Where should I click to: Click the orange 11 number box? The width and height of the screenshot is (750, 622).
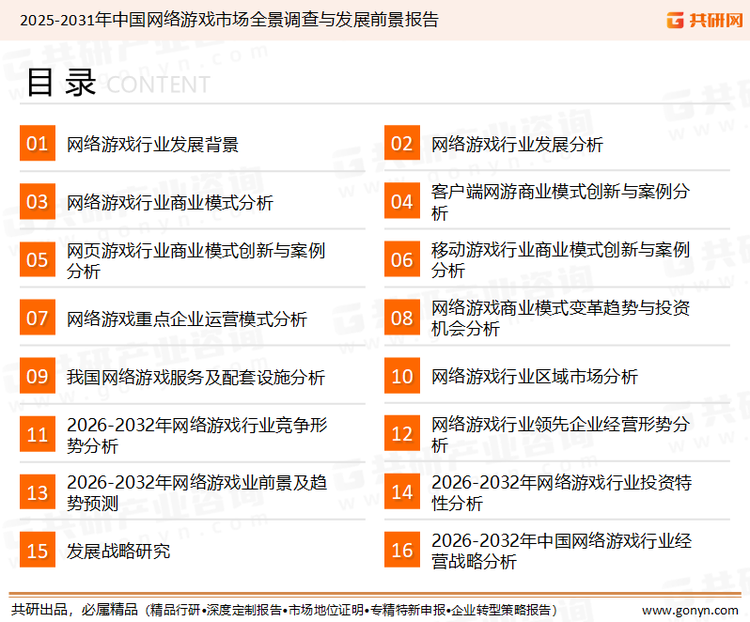37,434
